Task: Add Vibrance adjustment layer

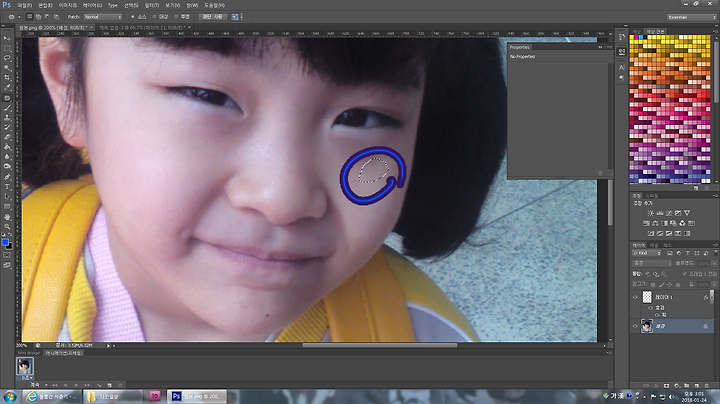Action: point(687,213)
